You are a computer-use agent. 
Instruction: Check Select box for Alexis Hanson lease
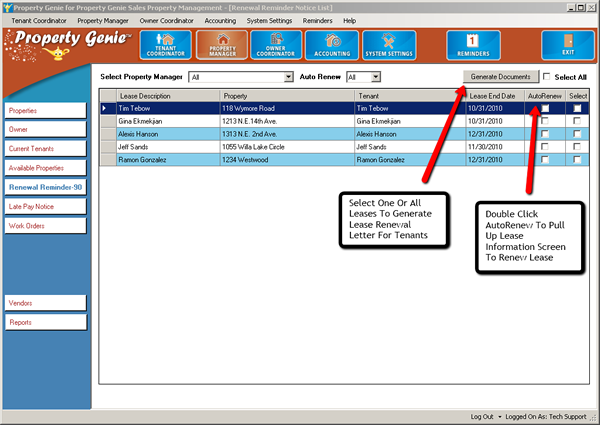577,134
